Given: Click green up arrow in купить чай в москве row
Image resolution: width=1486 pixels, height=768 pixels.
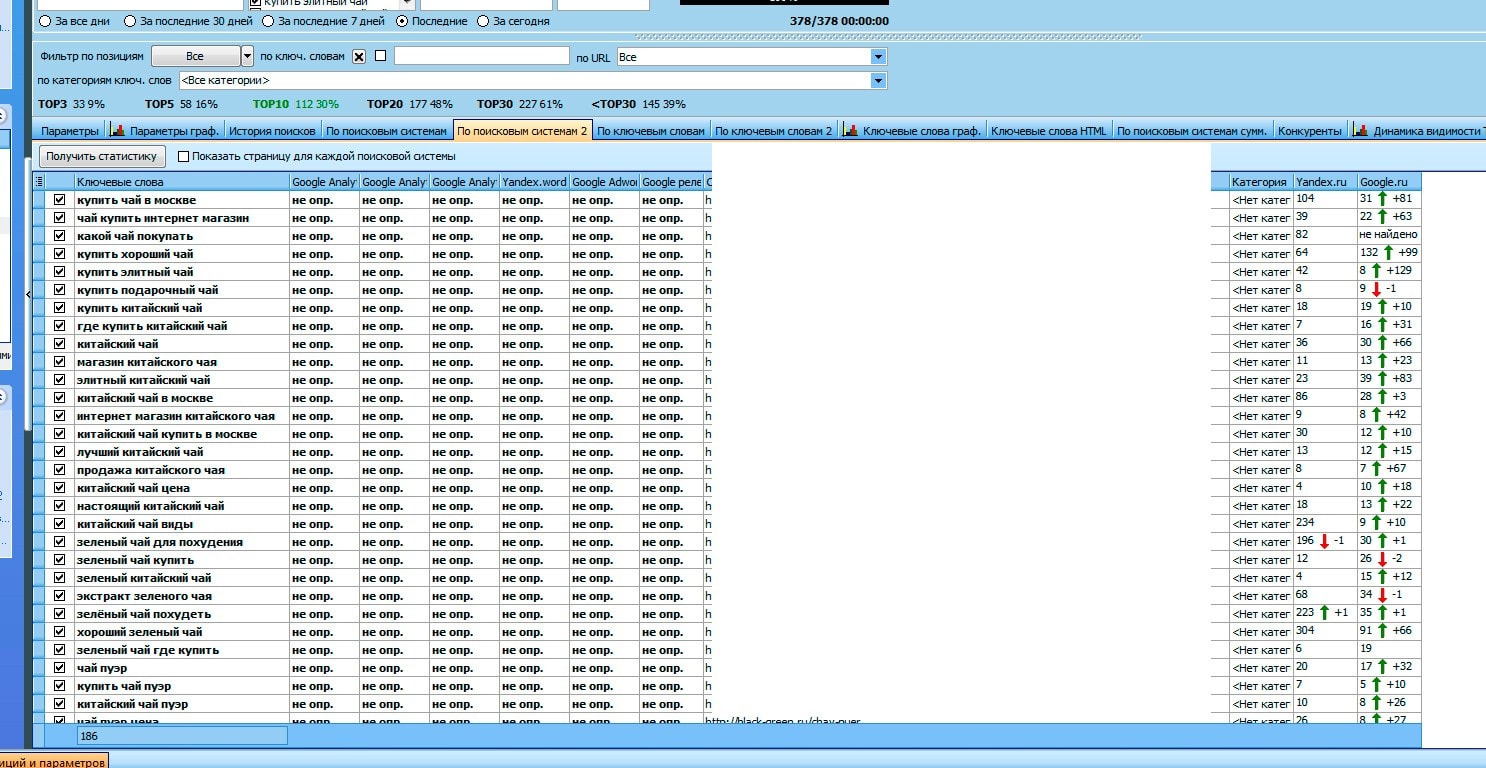Looking at the screenshot, I should coord(1382,199).
